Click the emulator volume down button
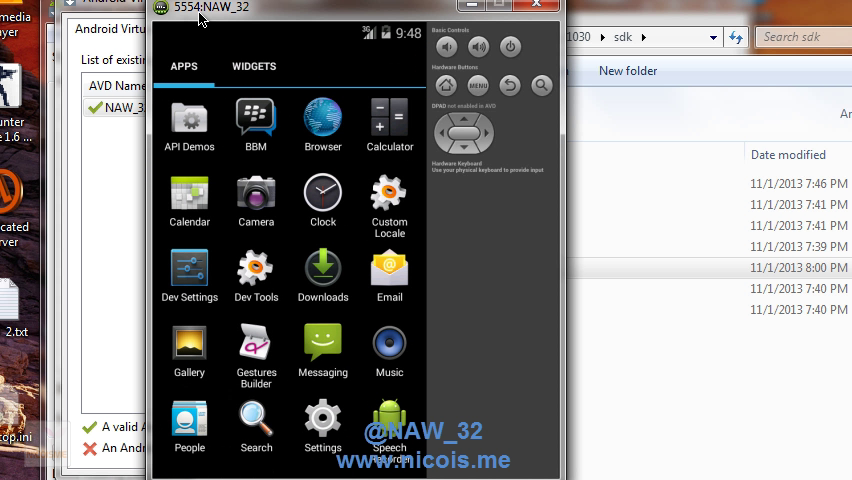This screenshot has height=480, width=852. tap(447, 47)
